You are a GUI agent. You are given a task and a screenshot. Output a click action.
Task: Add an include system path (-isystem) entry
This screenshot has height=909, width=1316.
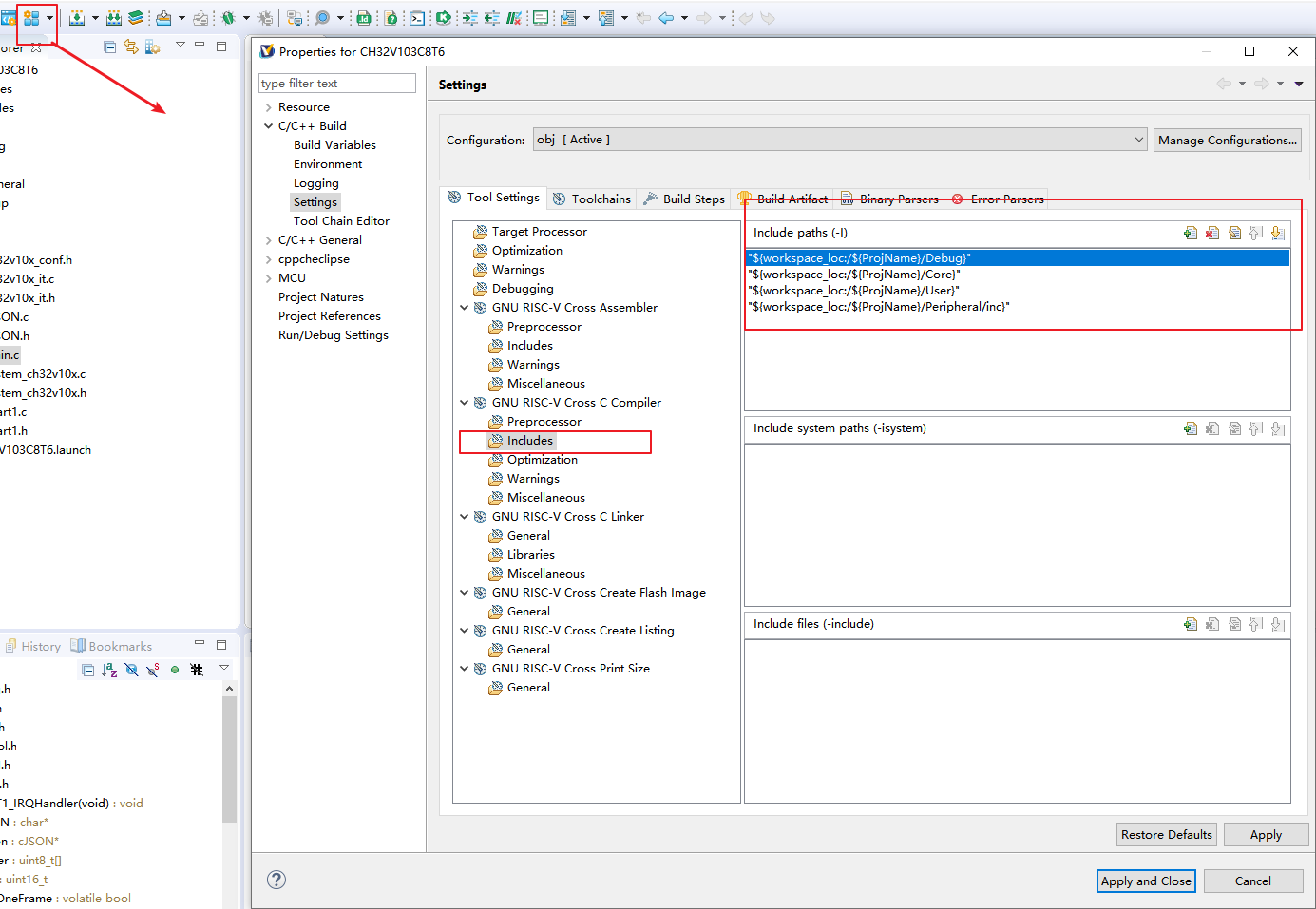point(1191,428)
